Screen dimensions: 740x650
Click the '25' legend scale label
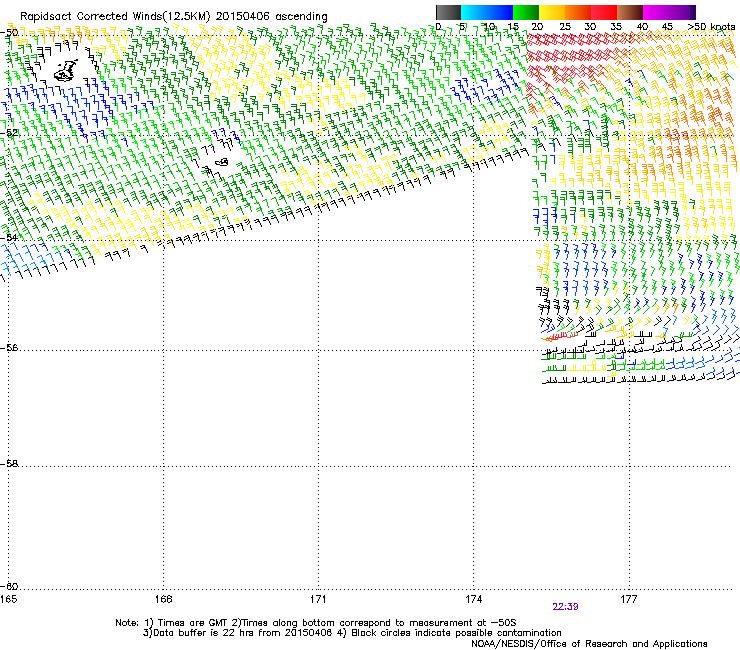(x=565, y=26)
